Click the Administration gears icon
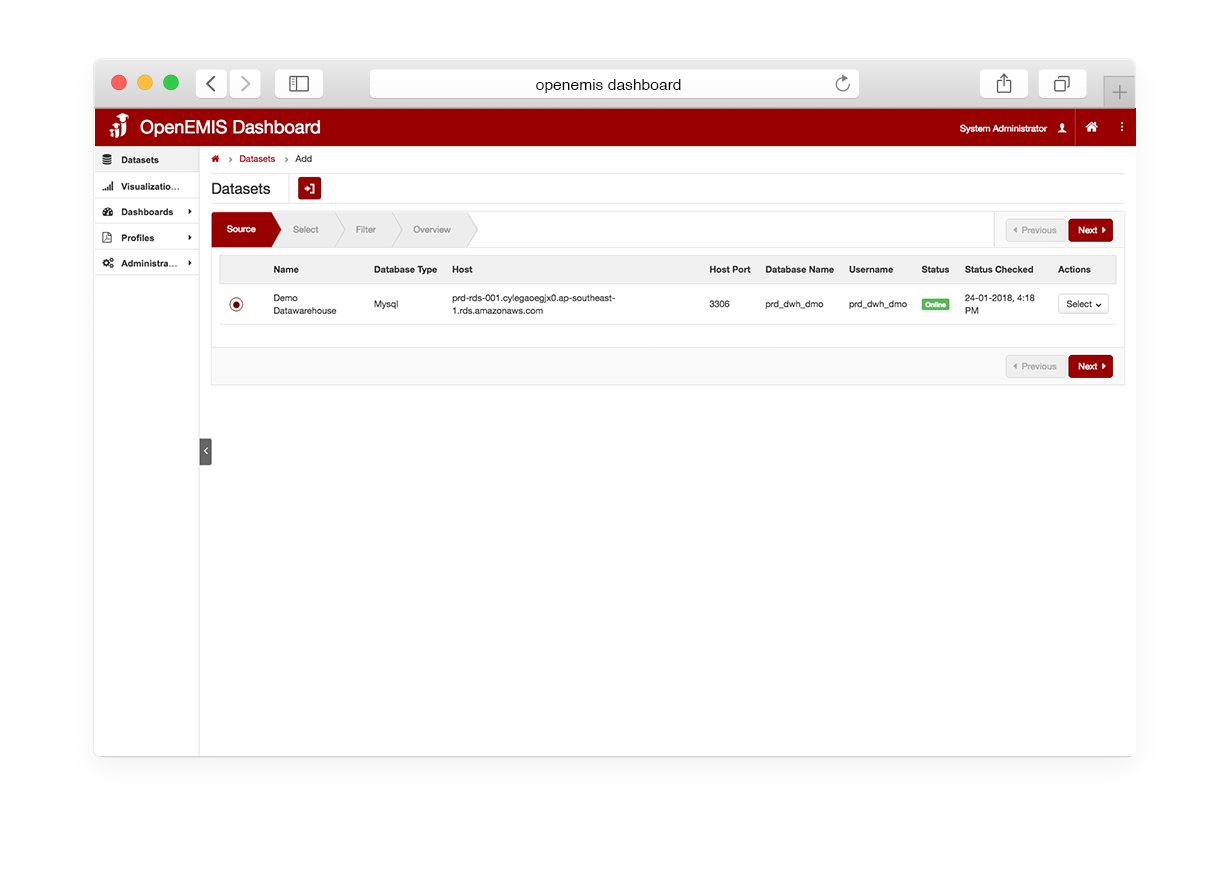Viewport: 1230px width, 896px height. [x=107, y=263]
